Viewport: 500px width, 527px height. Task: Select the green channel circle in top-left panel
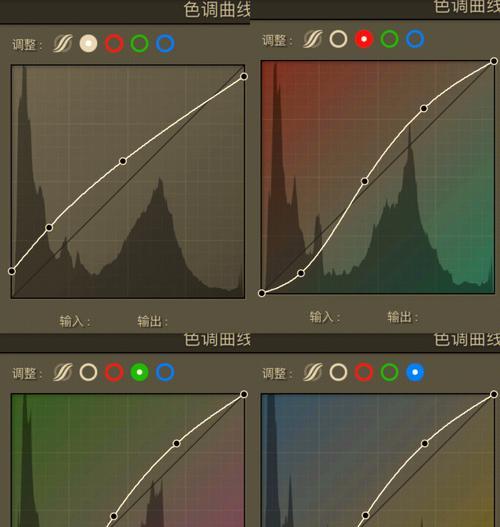[x=139, y=43]
